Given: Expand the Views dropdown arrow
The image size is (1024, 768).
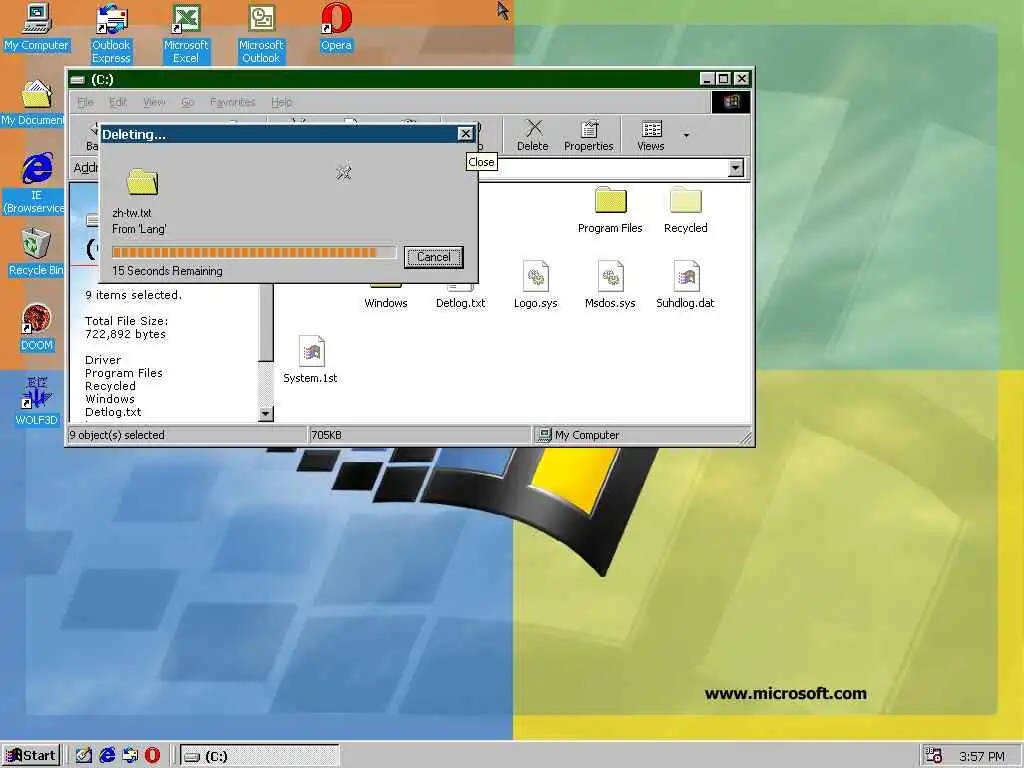Looking at the screenshot, I should tap(686, 135).
